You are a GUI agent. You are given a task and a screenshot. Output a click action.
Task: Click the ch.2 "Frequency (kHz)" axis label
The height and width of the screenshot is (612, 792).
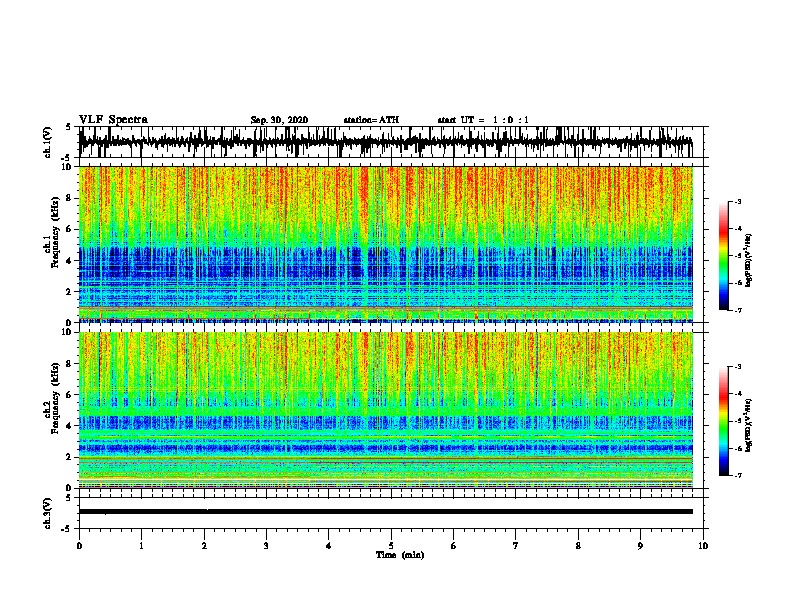(55, 398)
